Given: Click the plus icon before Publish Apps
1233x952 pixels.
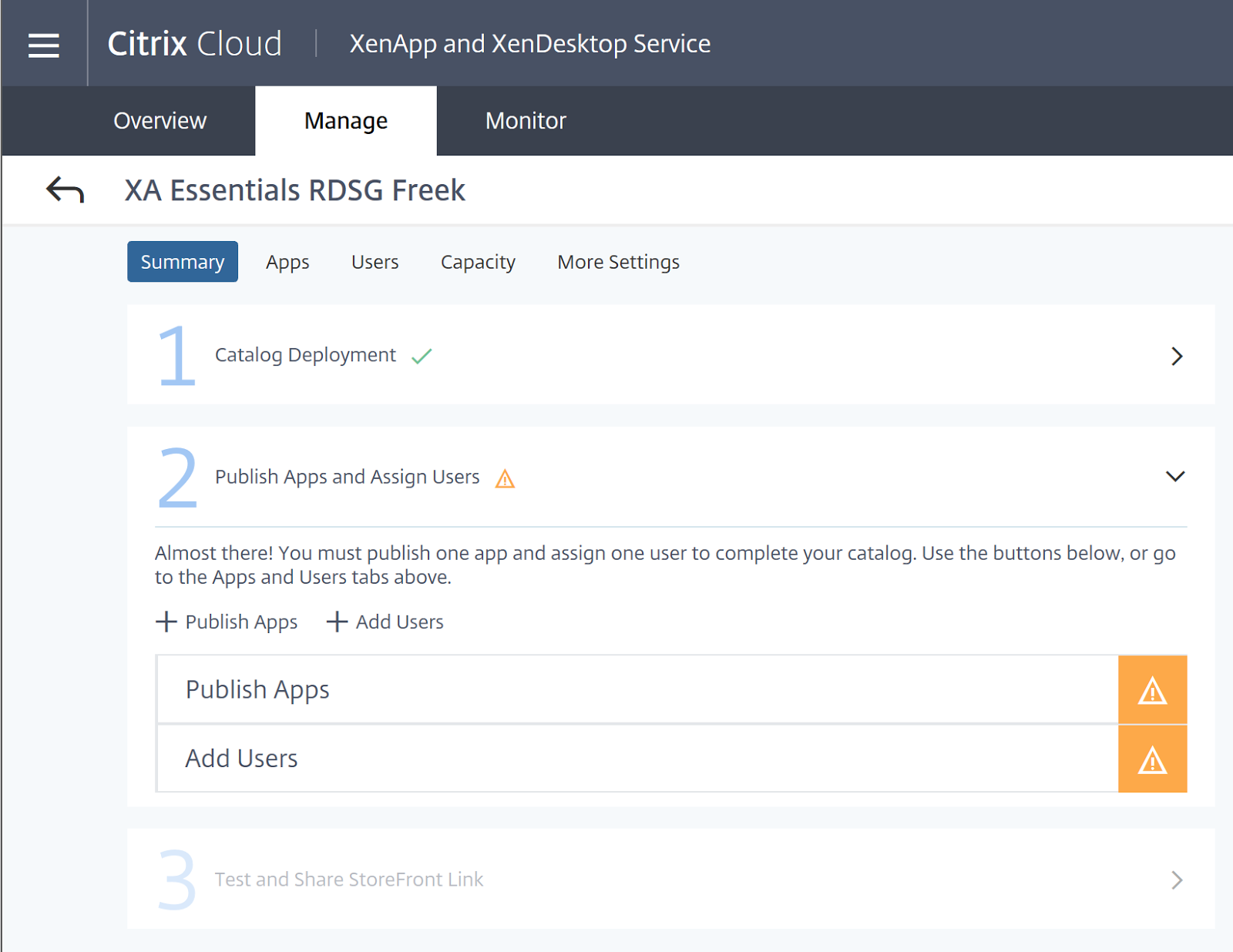Looking at the screenshot, I should [x=166, y=622].
